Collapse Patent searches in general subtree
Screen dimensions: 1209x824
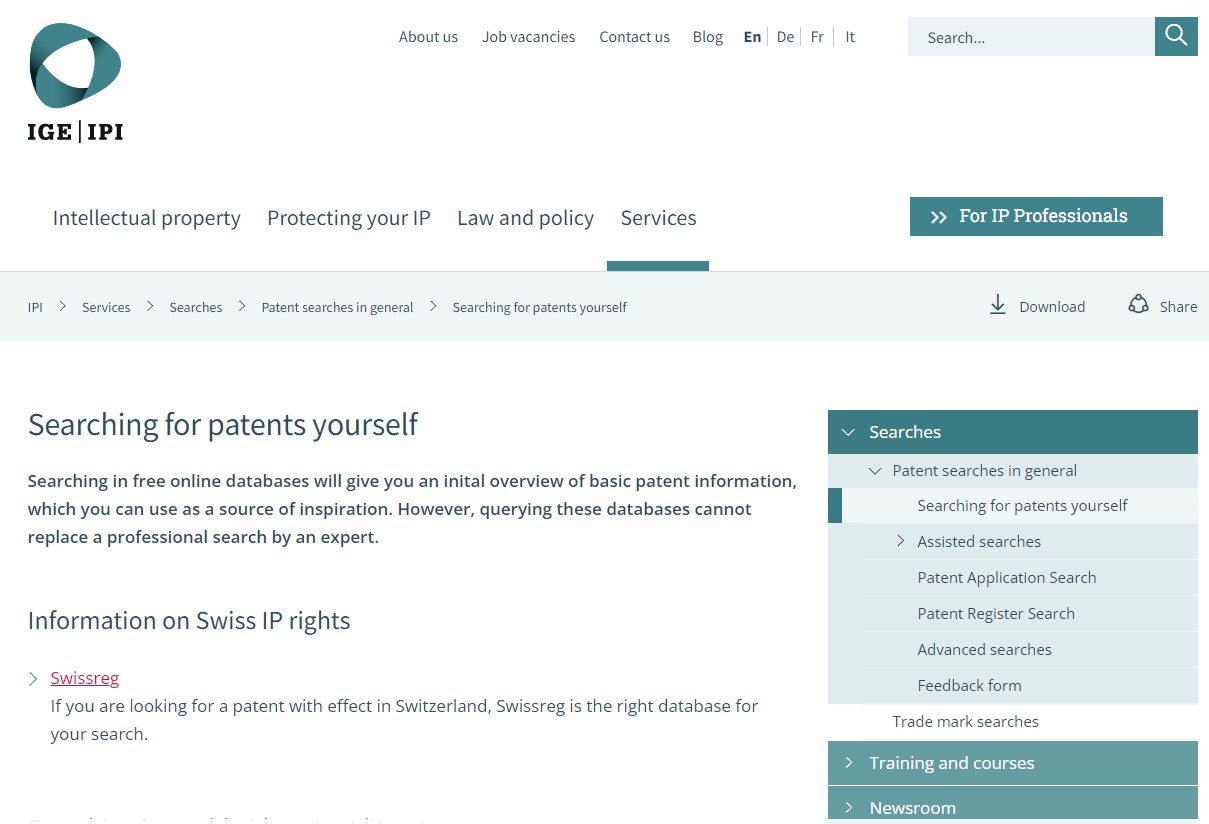pos(875,471)
